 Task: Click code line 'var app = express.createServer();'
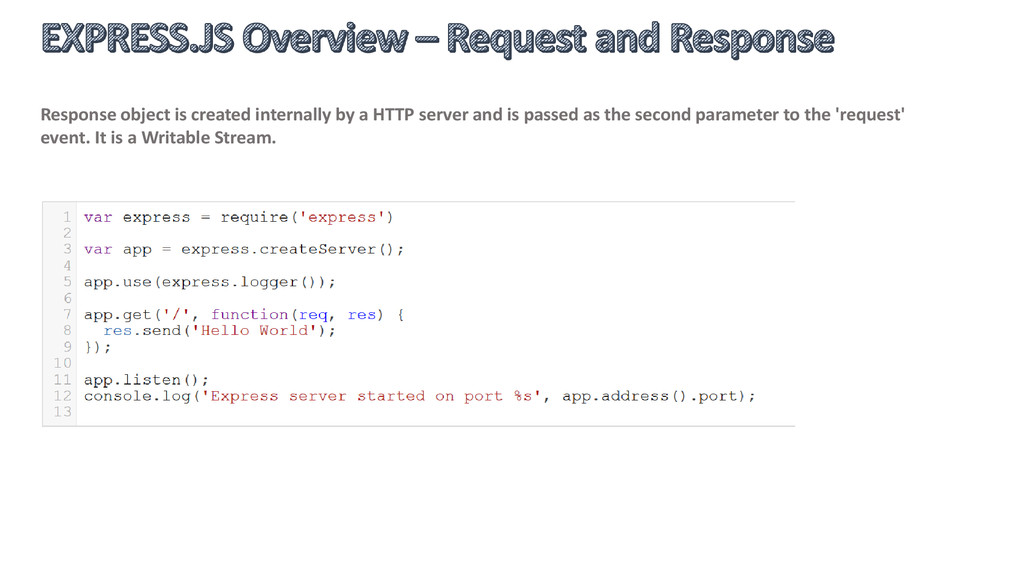coord(244,249)
